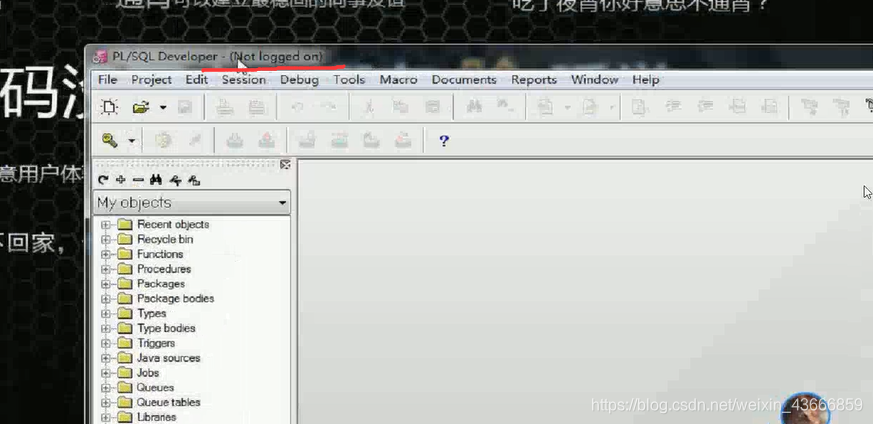Click the Copy toolbar icon

[400, 107]
